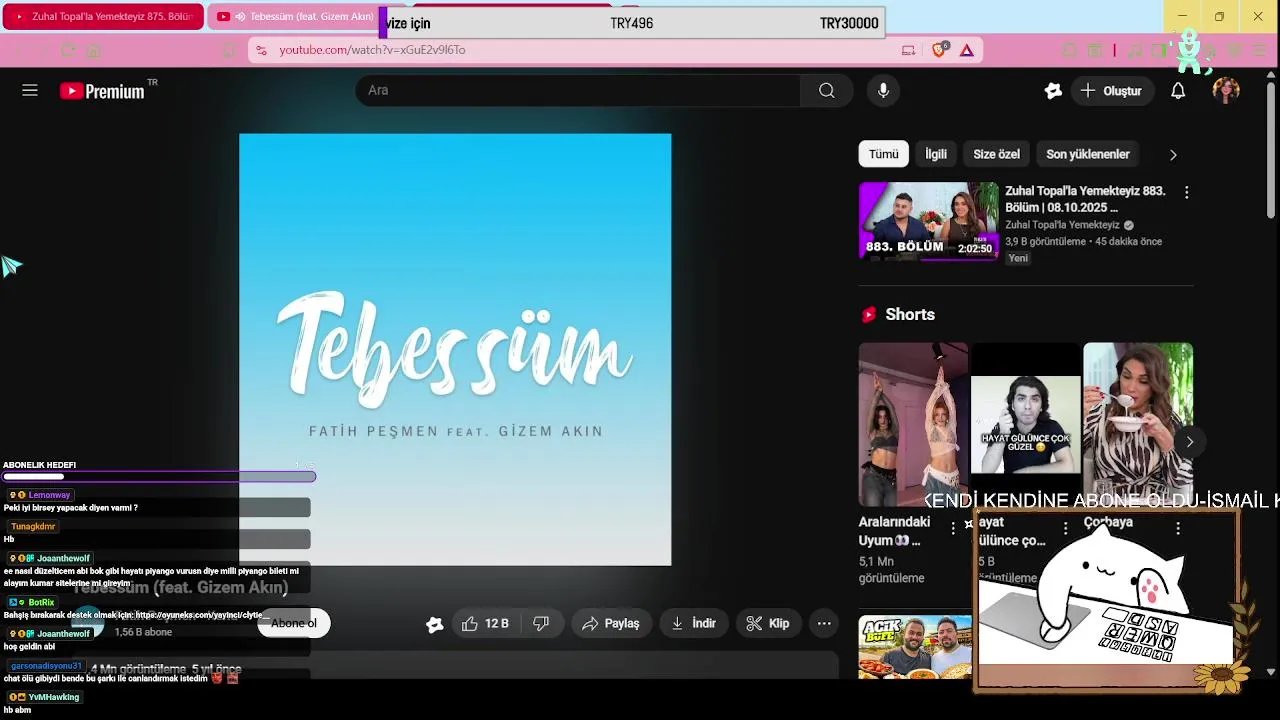Click the Shorts section logo icon
The height and width of the screenshot is (720, 1280).
(x=869, y=314)
